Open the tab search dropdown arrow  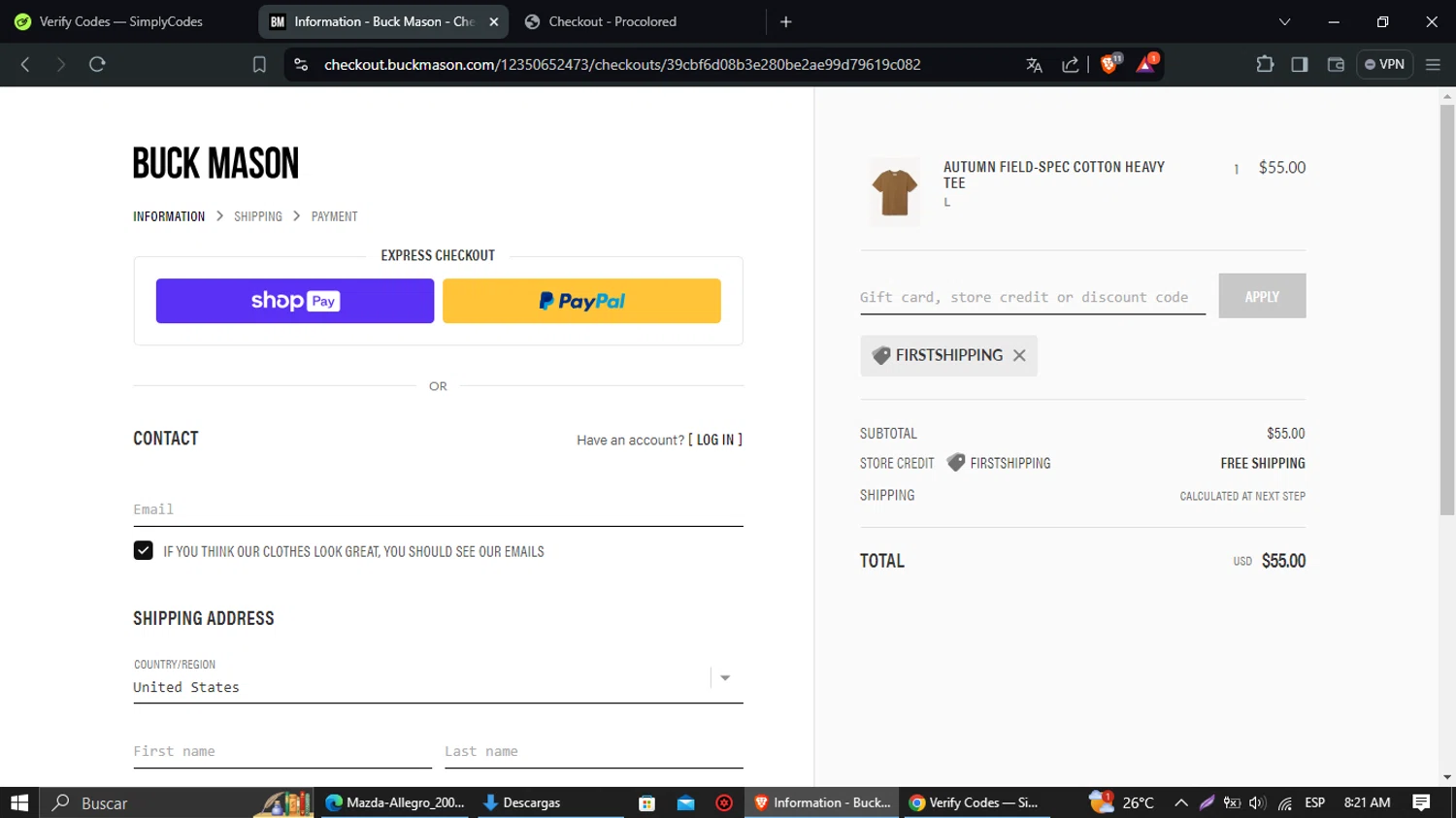pos(1284,21)
